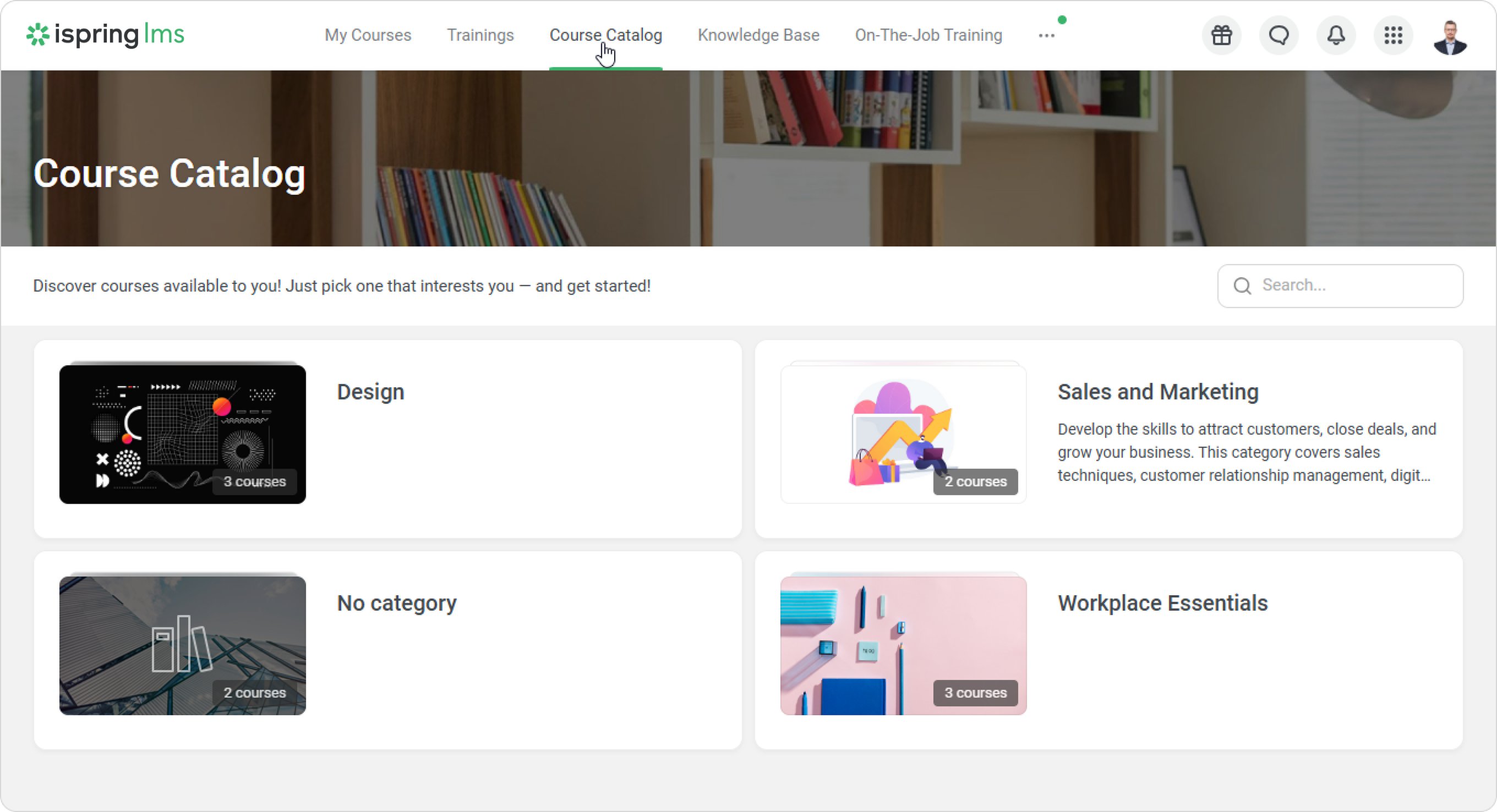Click the Search courses field

click(x=1354, y=285)
